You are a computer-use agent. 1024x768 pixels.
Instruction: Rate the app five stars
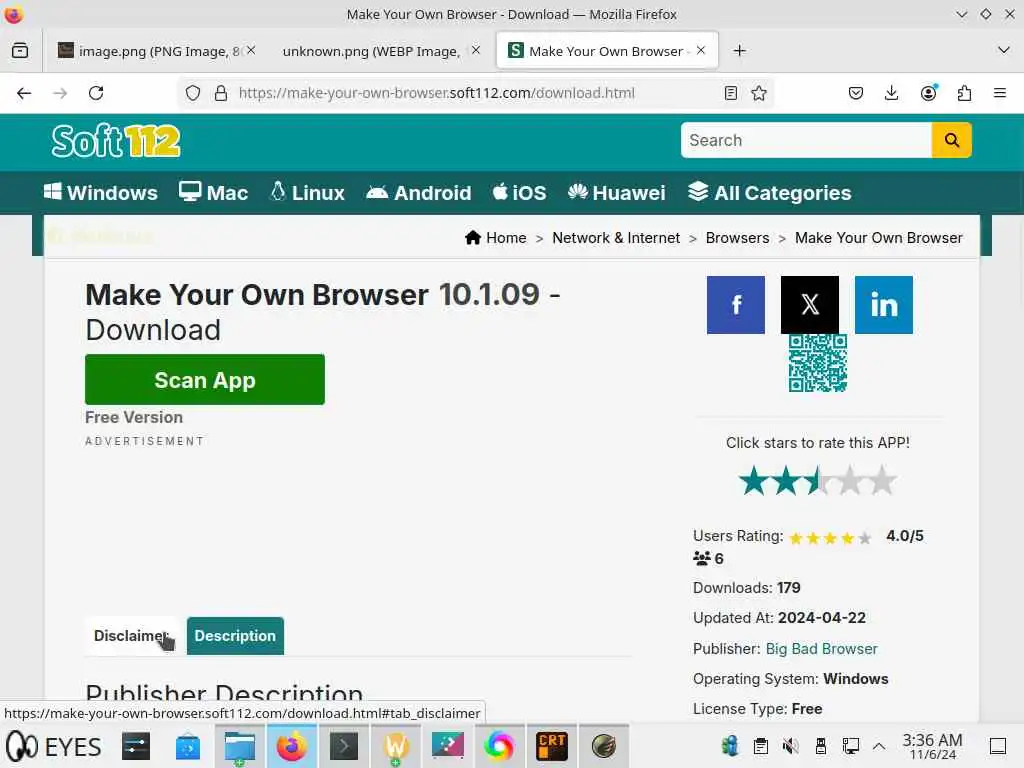click(882, 481)
